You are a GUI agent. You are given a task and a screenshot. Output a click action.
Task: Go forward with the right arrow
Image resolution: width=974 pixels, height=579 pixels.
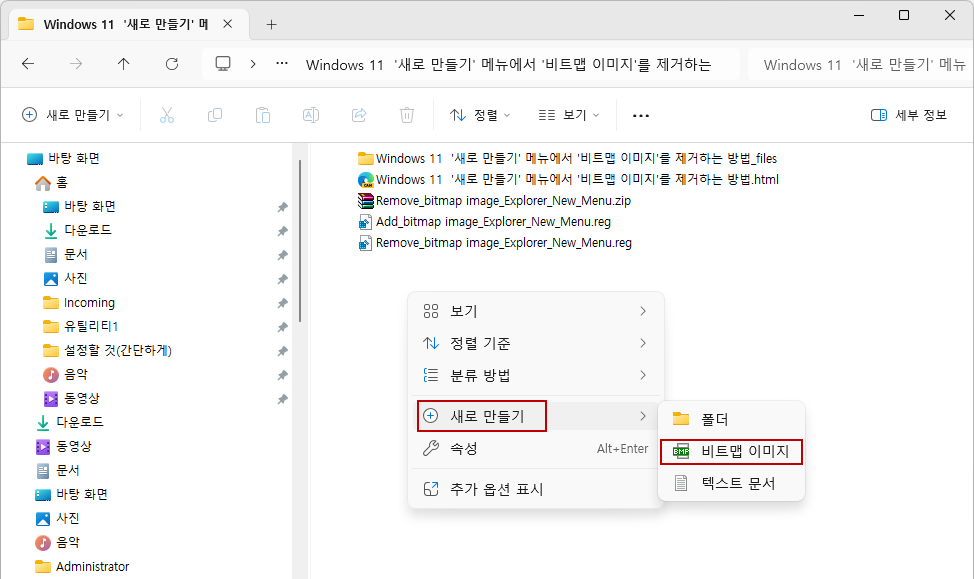[76, 63]
